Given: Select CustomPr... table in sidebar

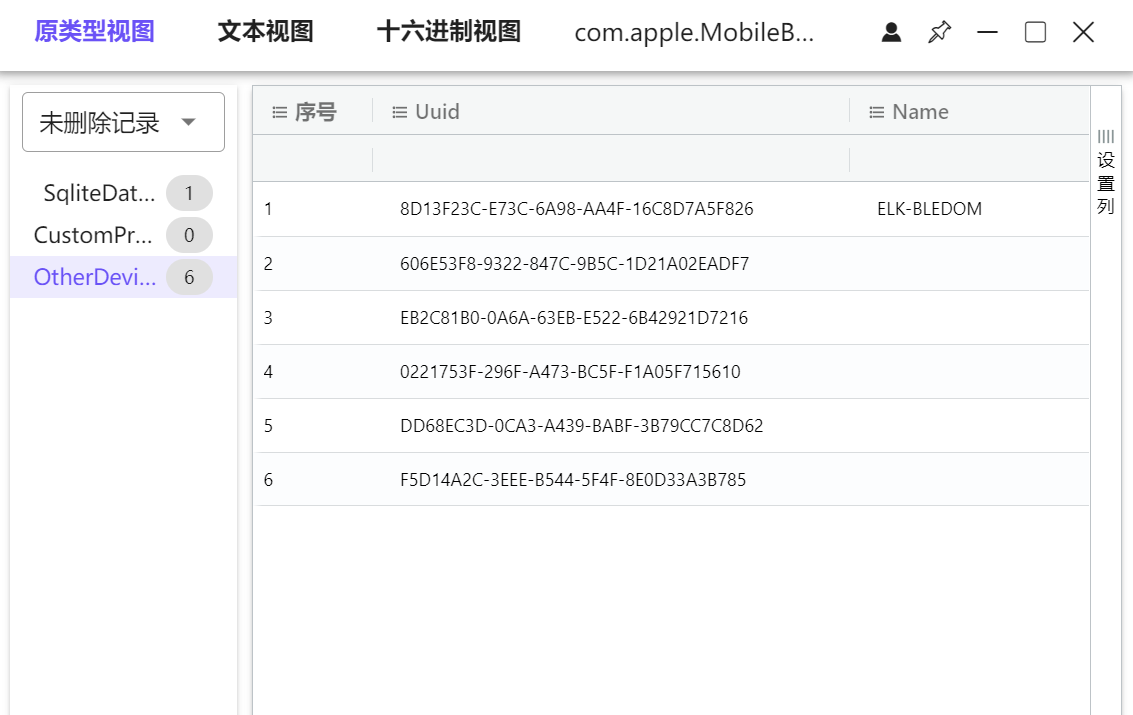Looking at the screenshot, I should coord(95,236).
